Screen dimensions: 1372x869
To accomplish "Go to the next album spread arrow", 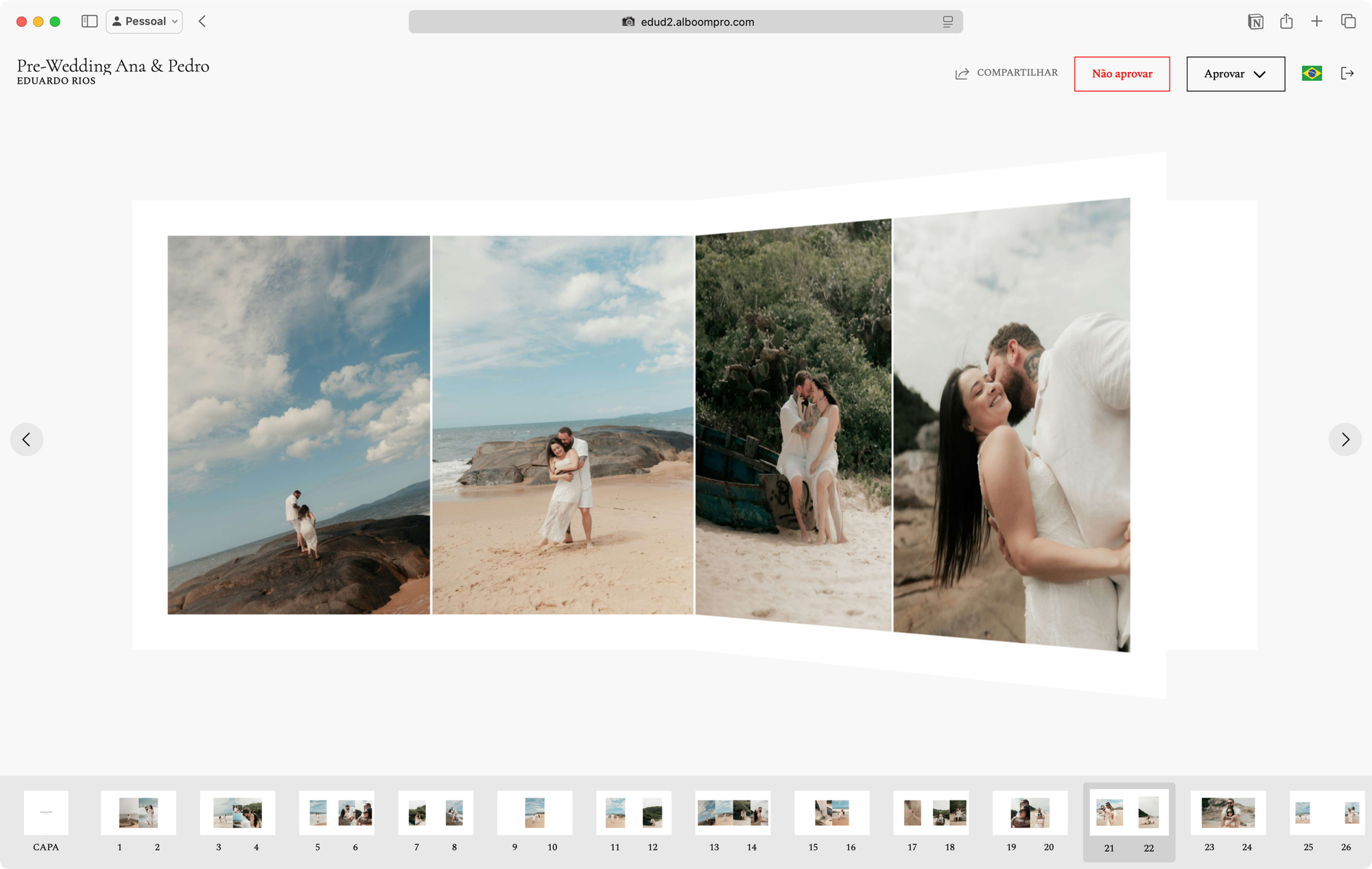I will tap(1345, 440).
